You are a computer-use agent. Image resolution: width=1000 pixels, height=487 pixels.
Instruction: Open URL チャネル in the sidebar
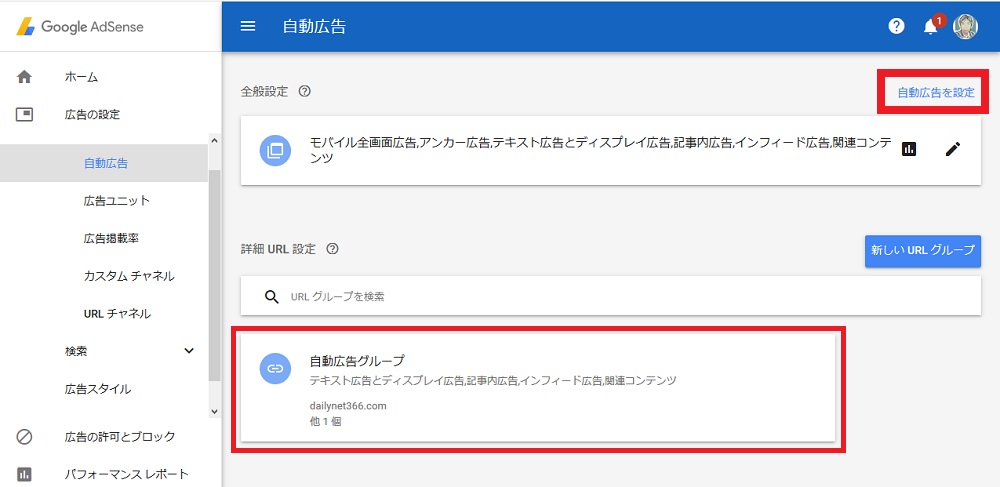117,314
